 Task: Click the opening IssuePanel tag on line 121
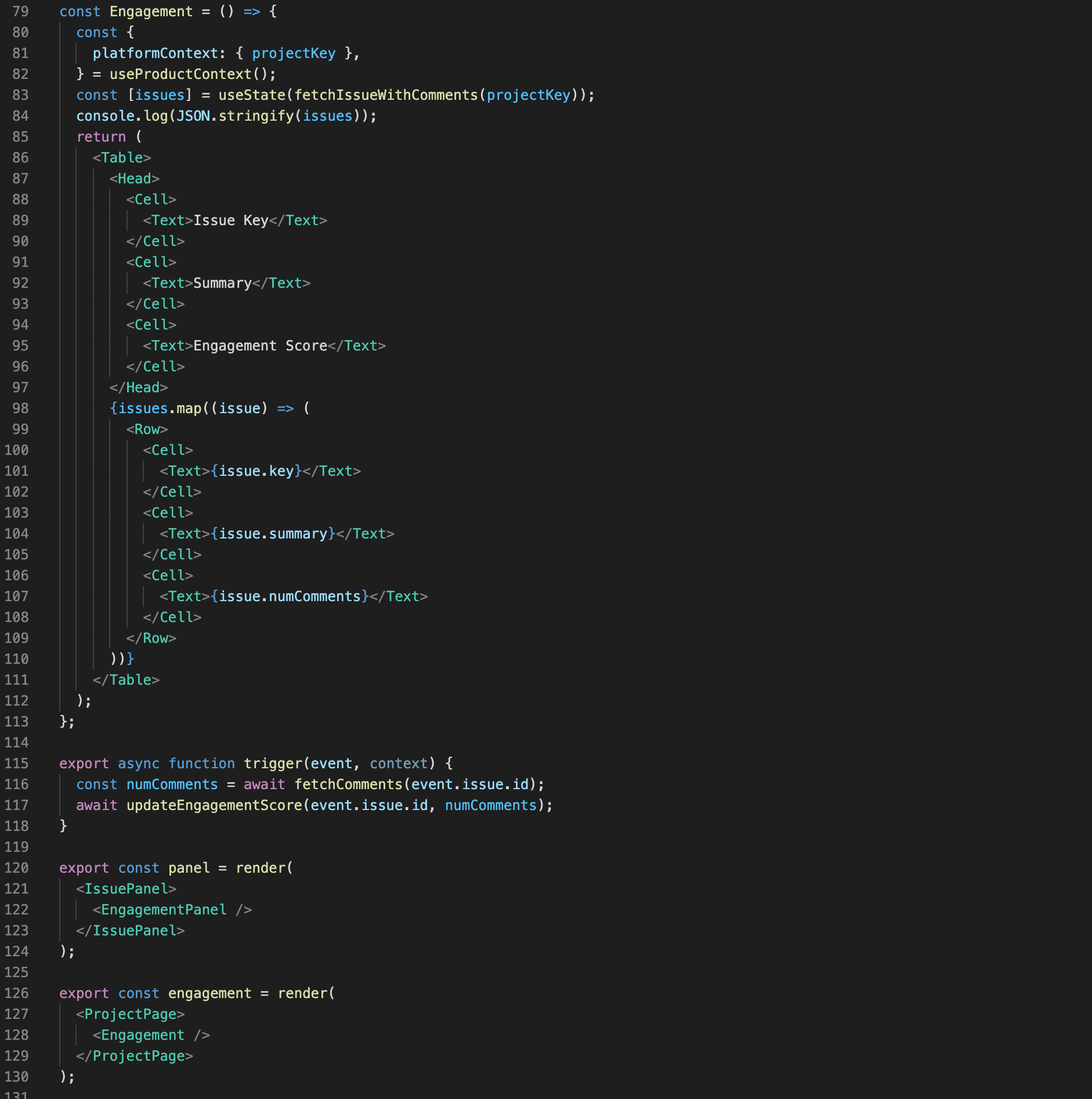tap(126, 889)
